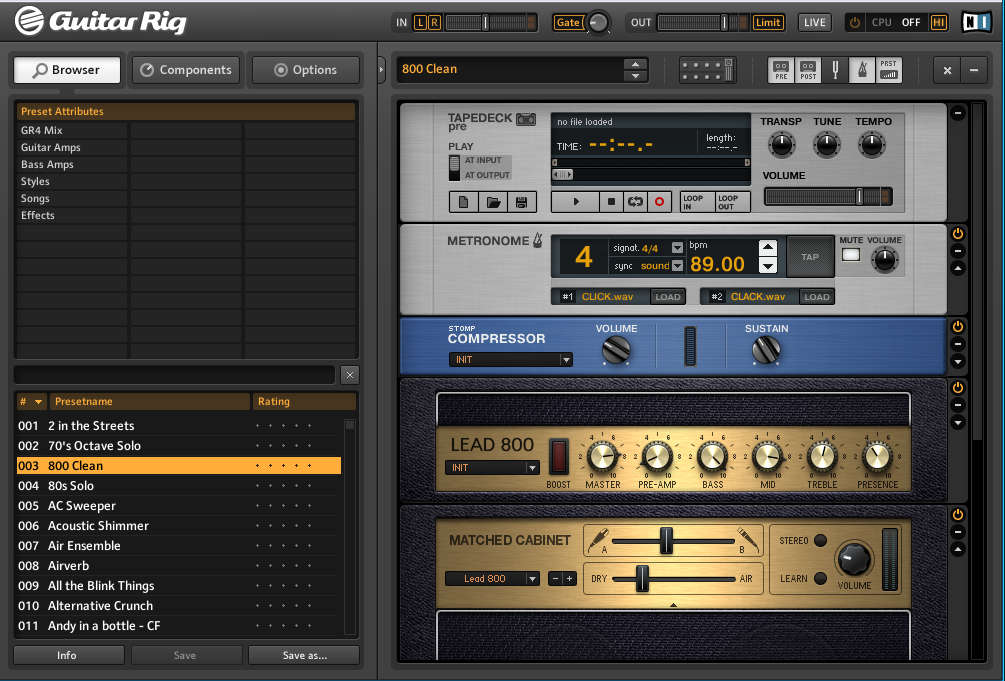This screenshot has width=1005, height=681.
Task: Load sound for CLACK.wav slot #2
Action: point(817,297)
